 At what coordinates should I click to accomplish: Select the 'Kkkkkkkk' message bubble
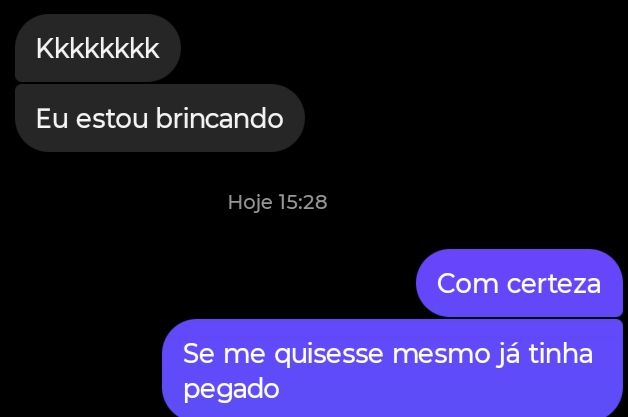point(98,48)
